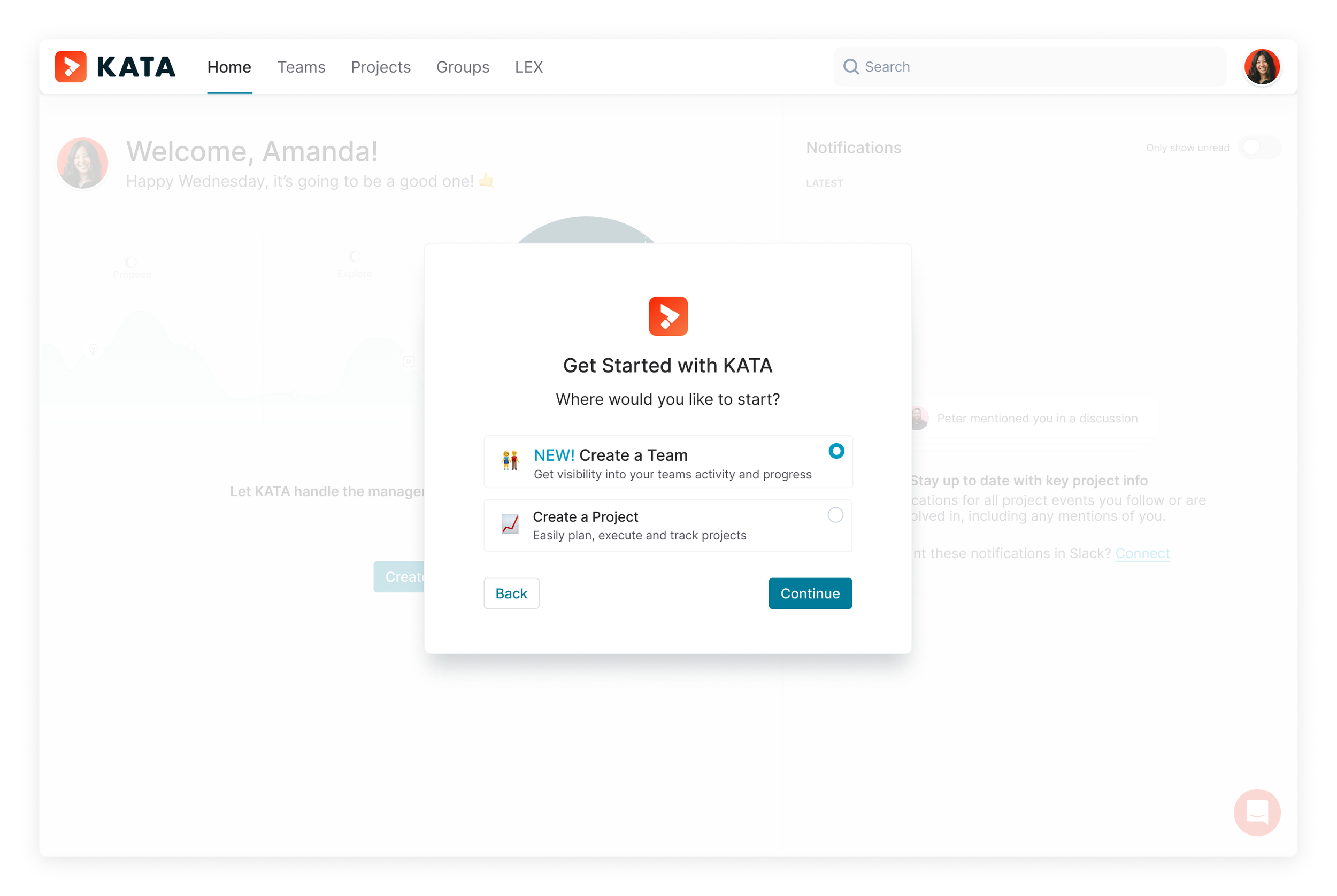The width and height of the screenshot is (1337, 896).
Task: Click Amanda's welcome profile picture
Action: pyautogui.click(x=82, y=164)
